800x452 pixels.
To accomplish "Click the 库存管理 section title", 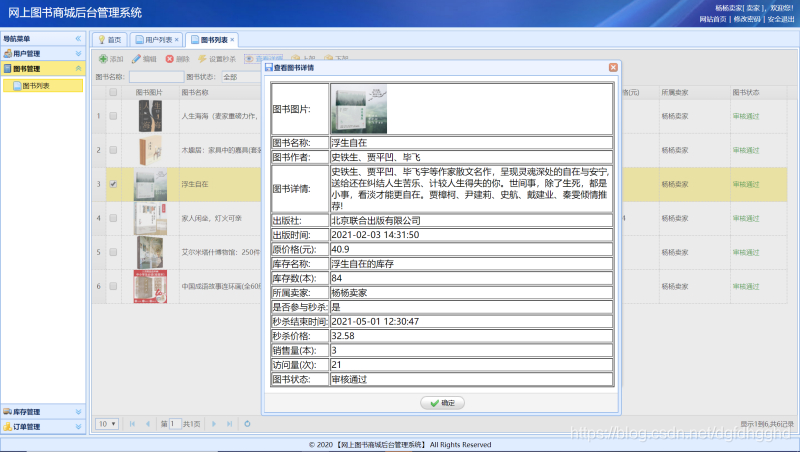I will coord(27,412).
